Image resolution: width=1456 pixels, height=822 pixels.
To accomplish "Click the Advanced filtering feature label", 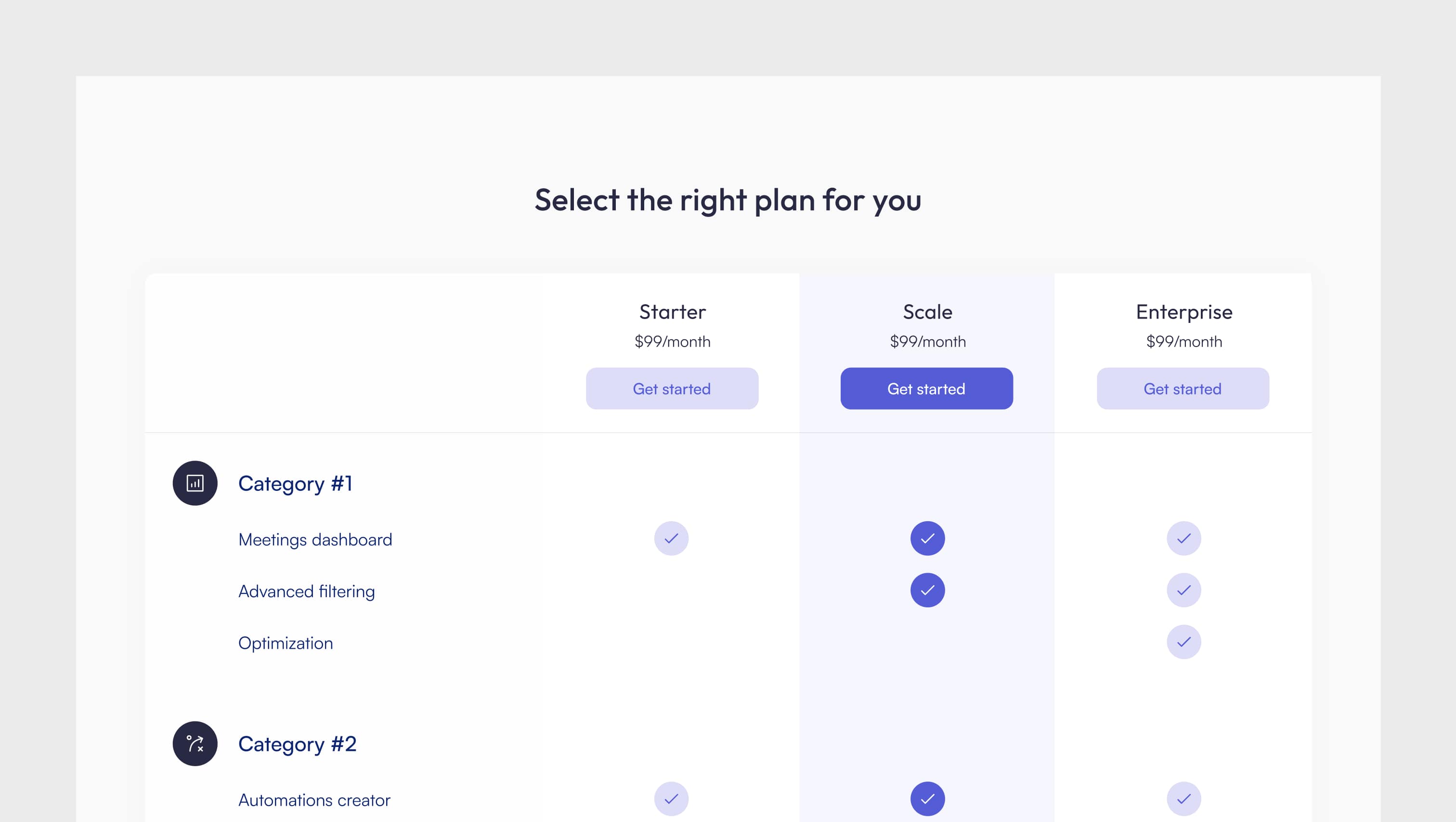I will pyautogui.click(x=307, y=591).
